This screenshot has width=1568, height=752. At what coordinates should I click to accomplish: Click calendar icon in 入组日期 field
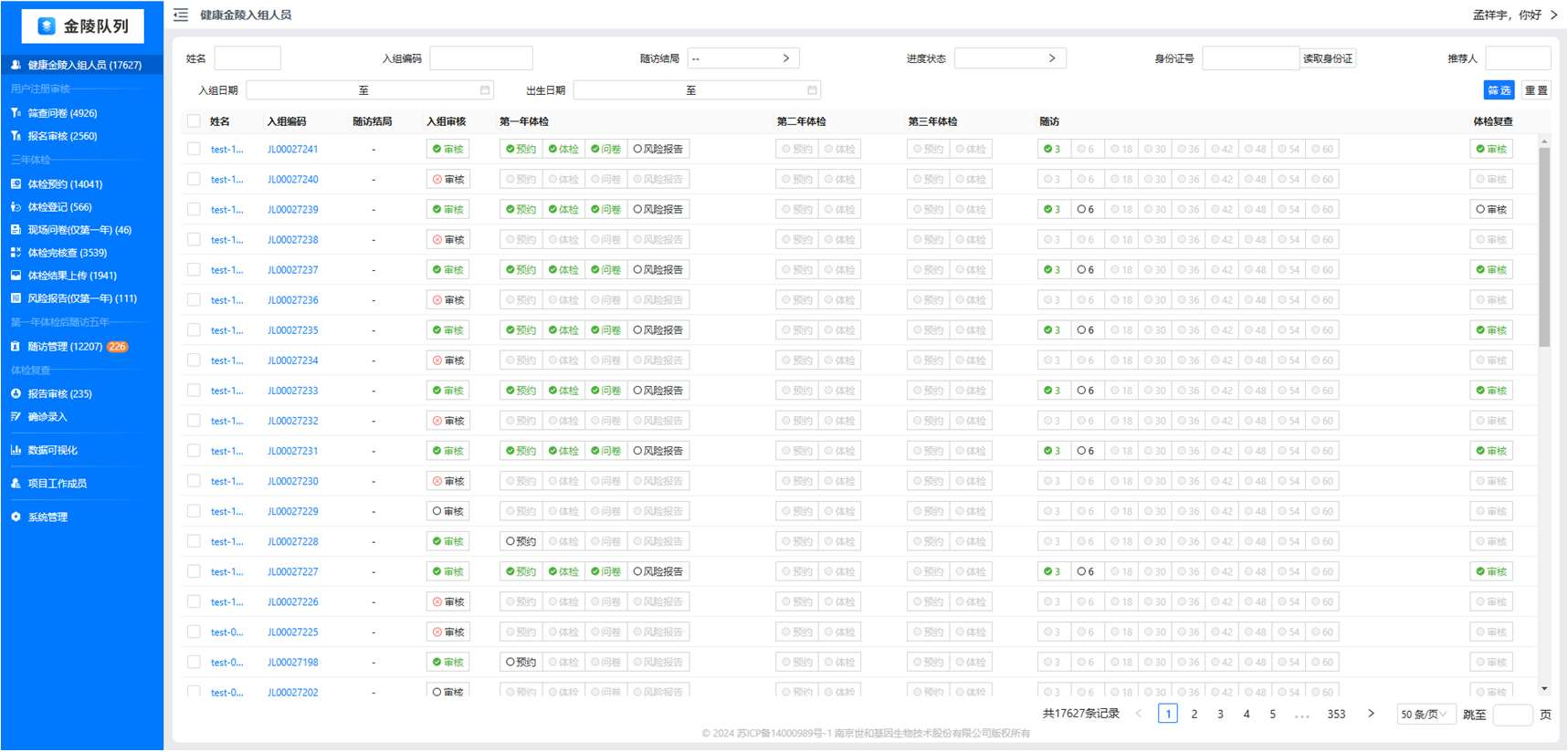[x=485, y=89]
